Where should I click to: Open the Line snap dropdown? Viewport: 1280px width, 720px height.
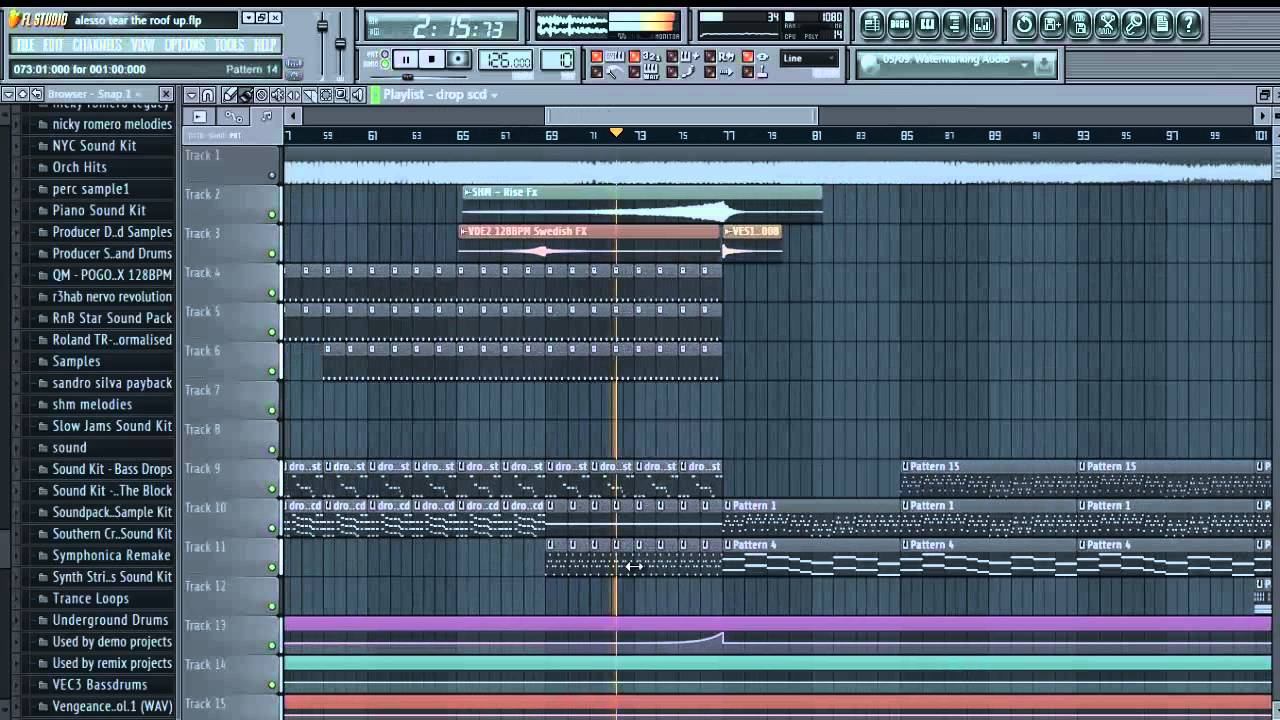[x=809, y=58]
